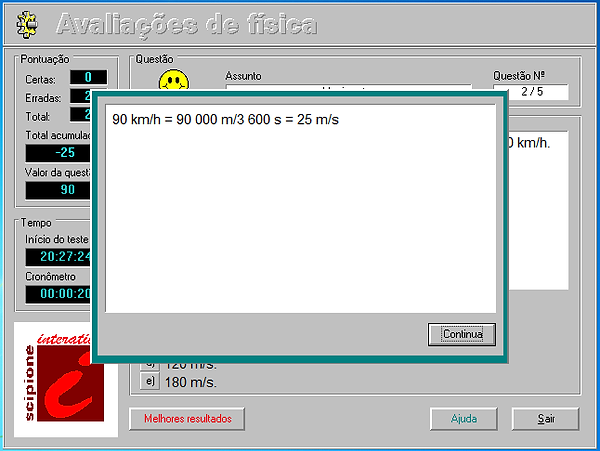The height and width of the screenshot is (451, 600).
Task: Click the Início do teste time display
Action: pyautogui.click(x=58, y=256)
